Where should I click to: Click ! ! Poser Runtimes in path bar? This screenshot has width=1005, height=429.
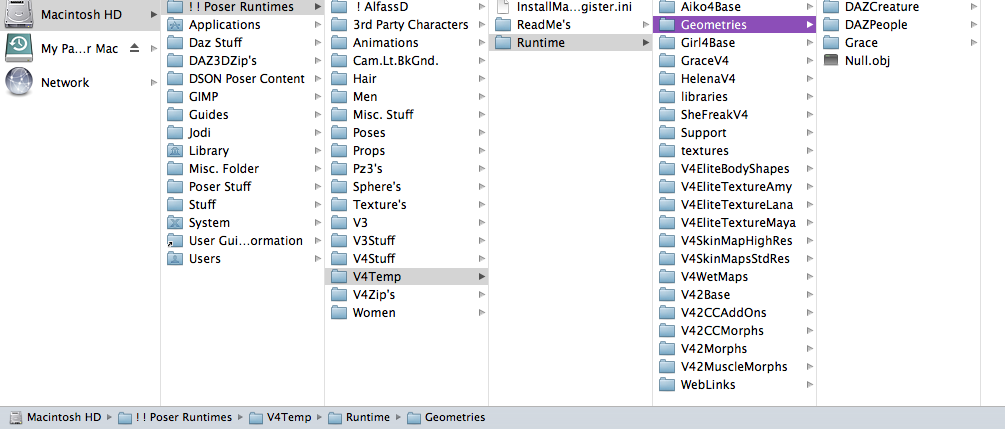[176, 417]
